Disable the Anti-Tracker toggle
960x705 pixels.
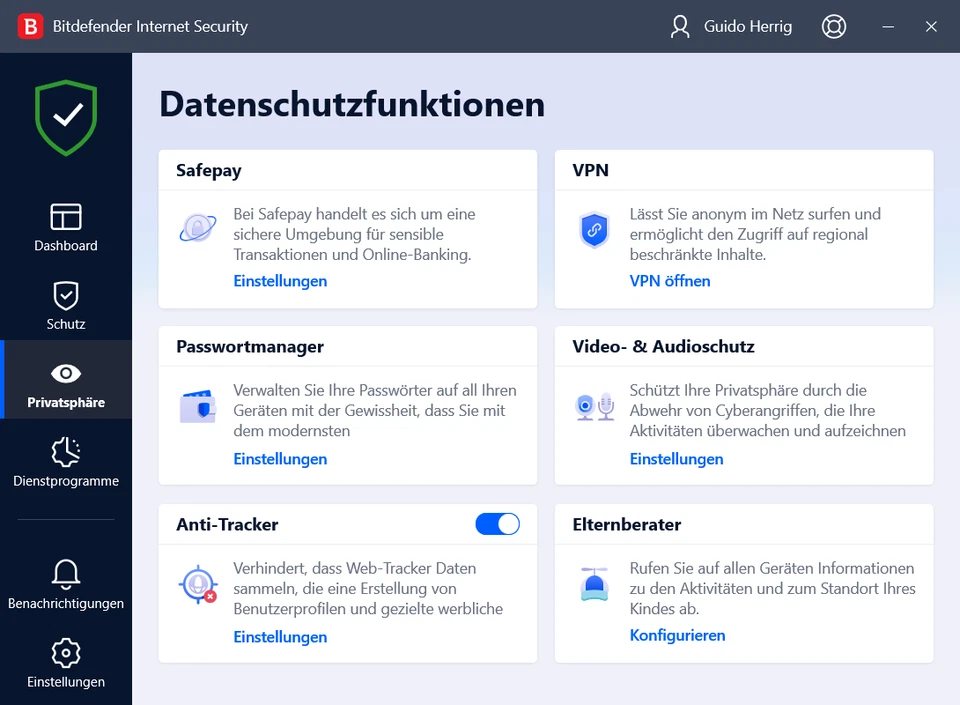tap(497, 524)
